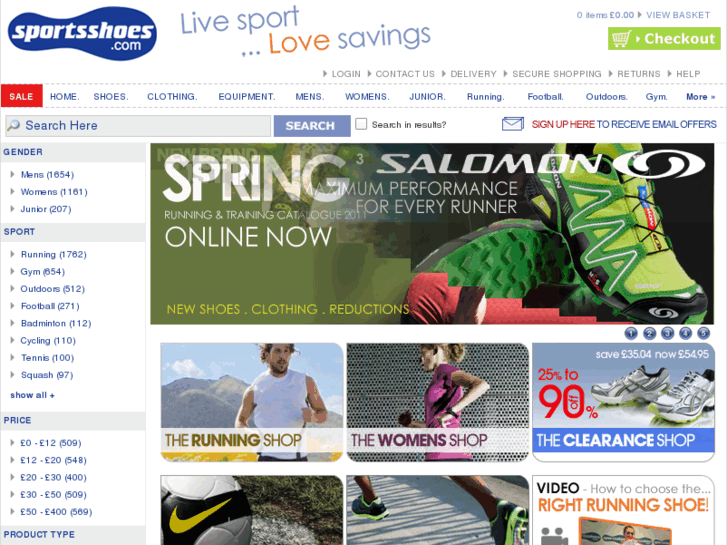
Task: Click the email envelope sign-up icon
Action: (513, 124)
